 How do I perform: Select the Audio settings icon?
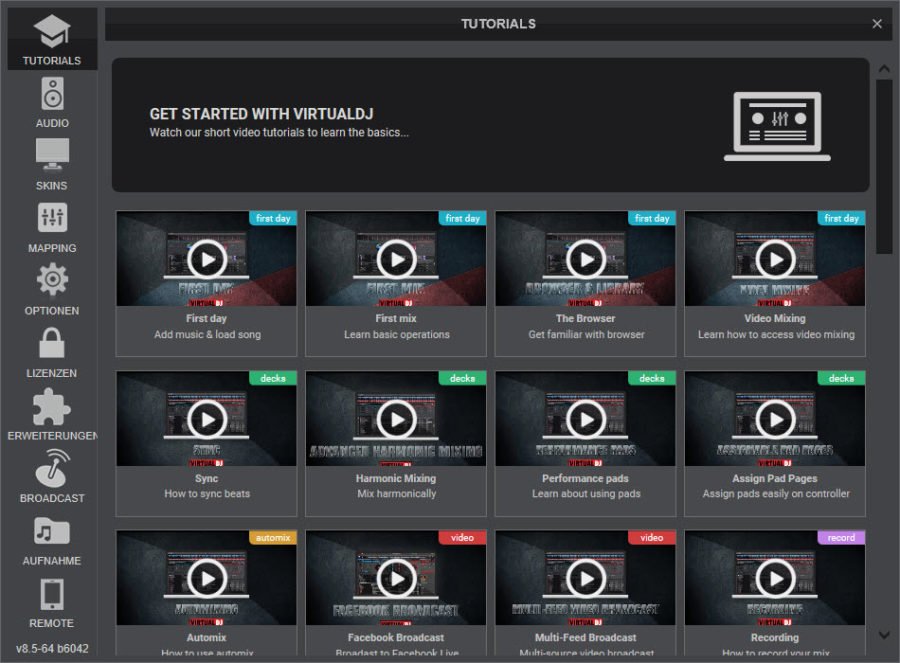click(x=51, y=99)
